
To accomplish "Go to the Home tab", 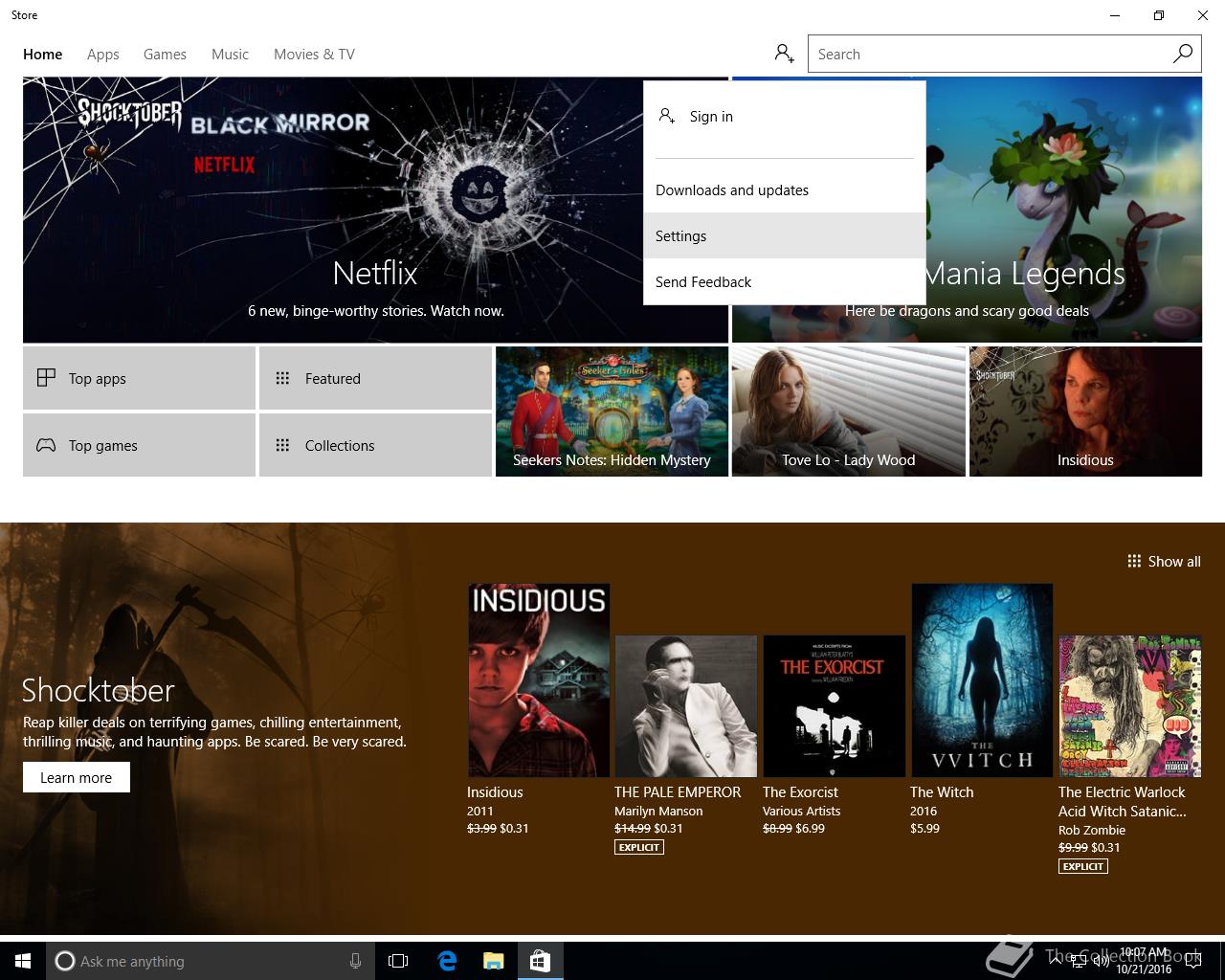I will point(43,55).
